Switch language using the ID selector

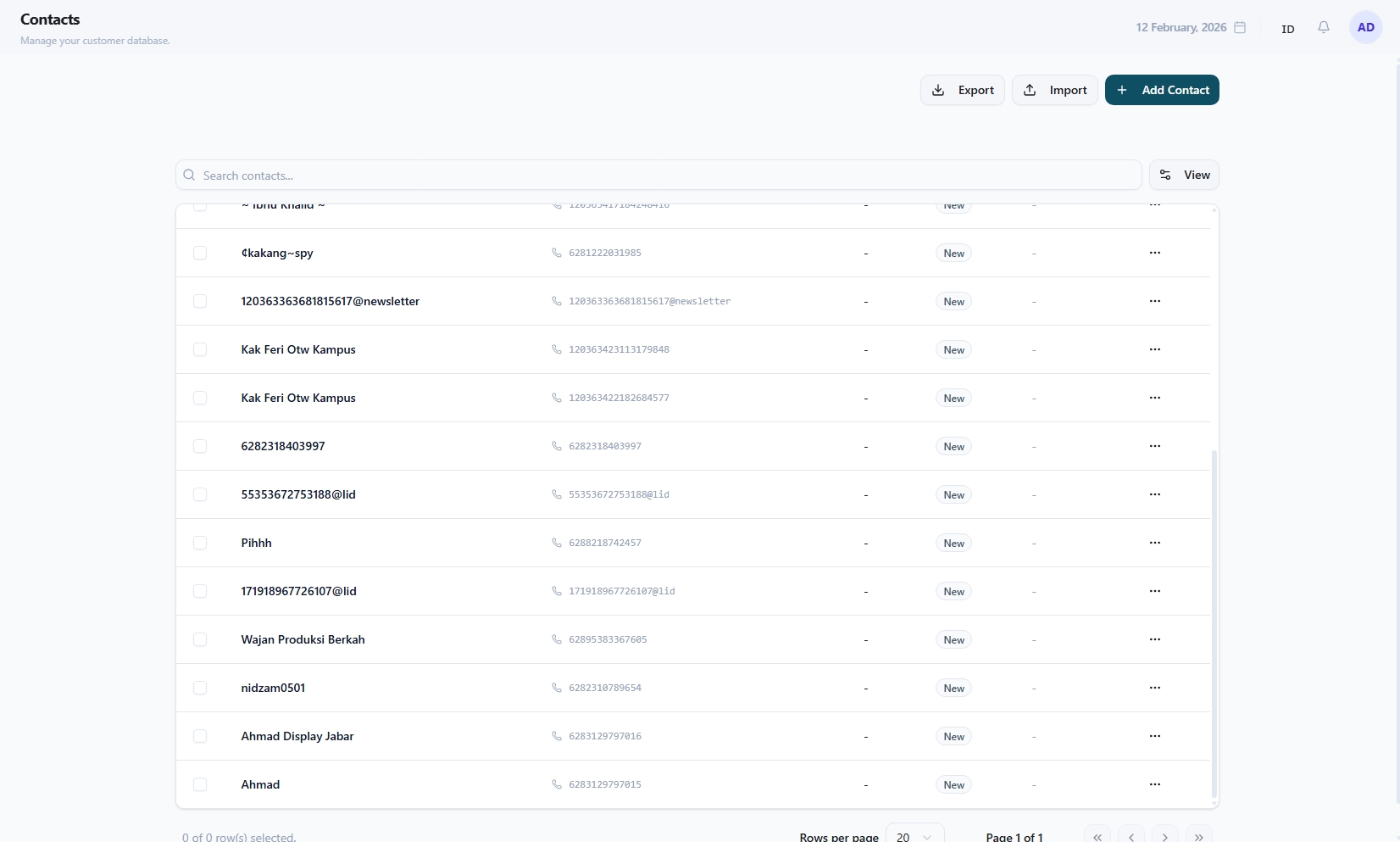(x=1287, y=29)
